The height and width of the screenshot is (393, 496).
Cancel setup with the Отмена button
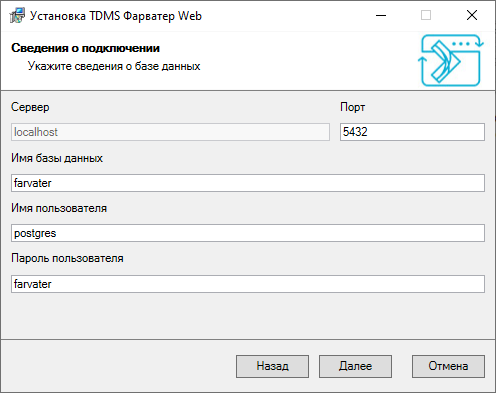pyautogui.click(x=448, y=366)
